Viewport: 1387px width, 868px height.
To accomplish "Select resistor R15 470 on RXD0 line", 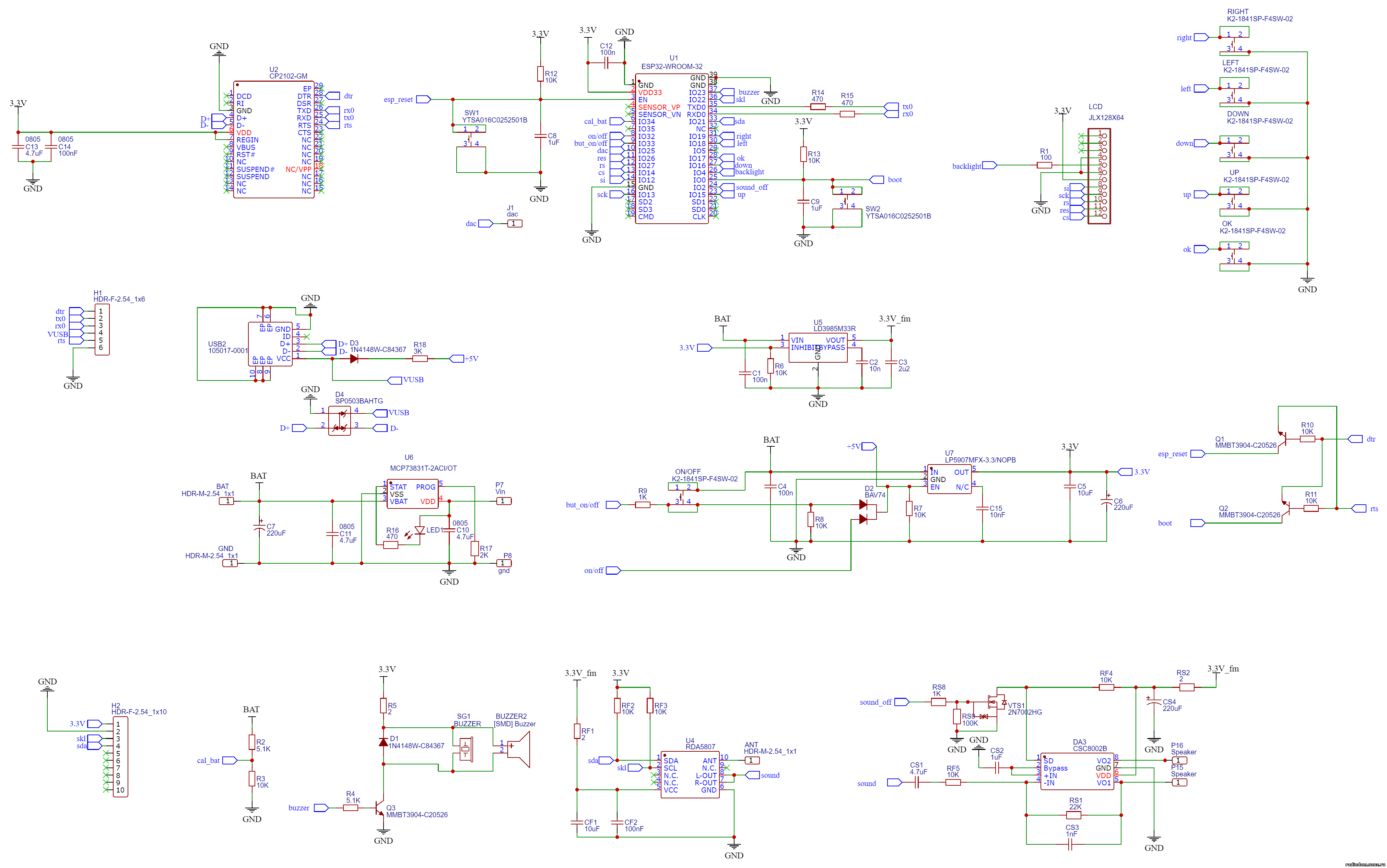I will [847, 114].
